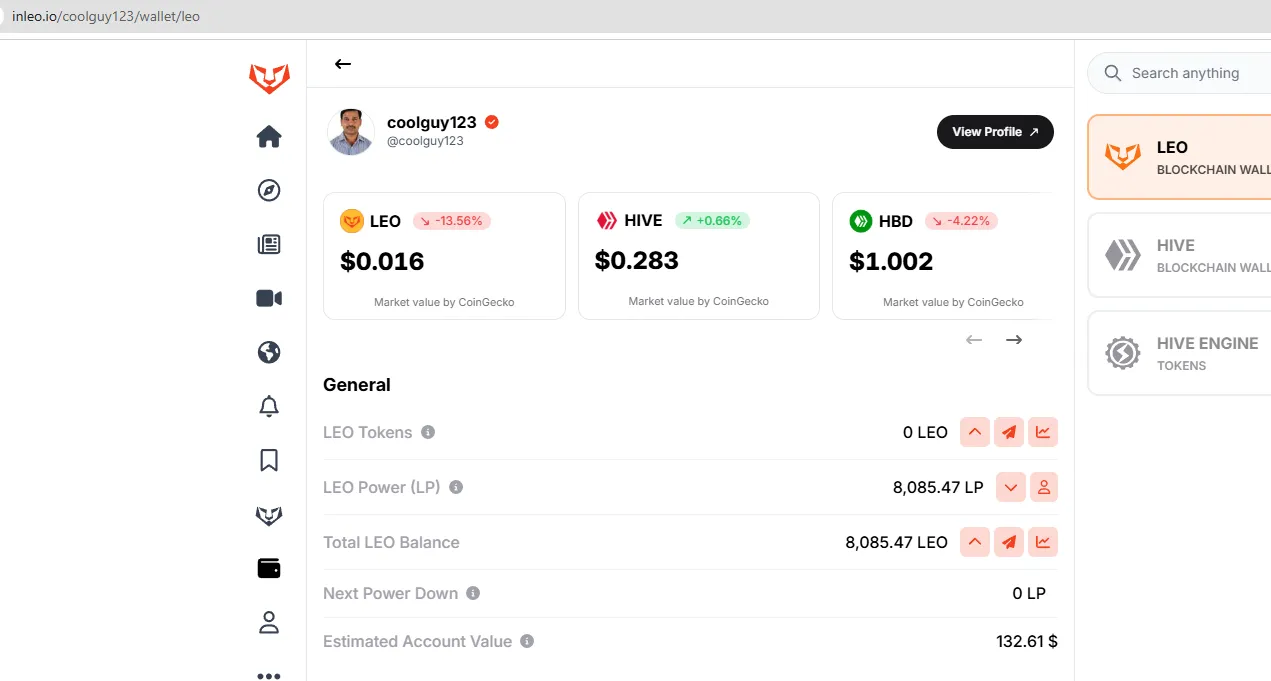Click the Estimated Account Value info icon
Image resolution: width=1271 pixels, height=681 pixels.
[527, 641]
